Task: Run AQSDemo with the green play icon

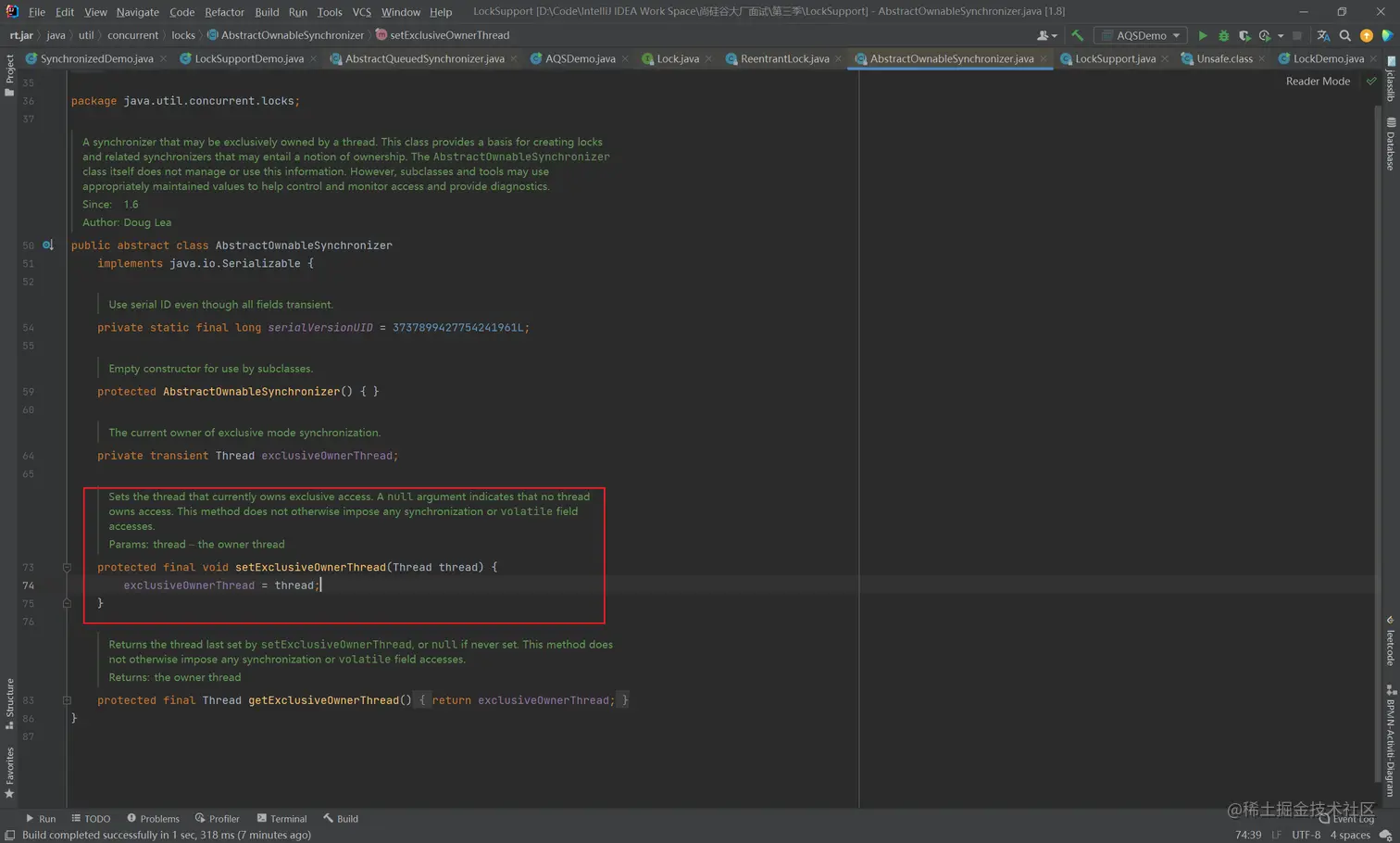Action: 1203,35
